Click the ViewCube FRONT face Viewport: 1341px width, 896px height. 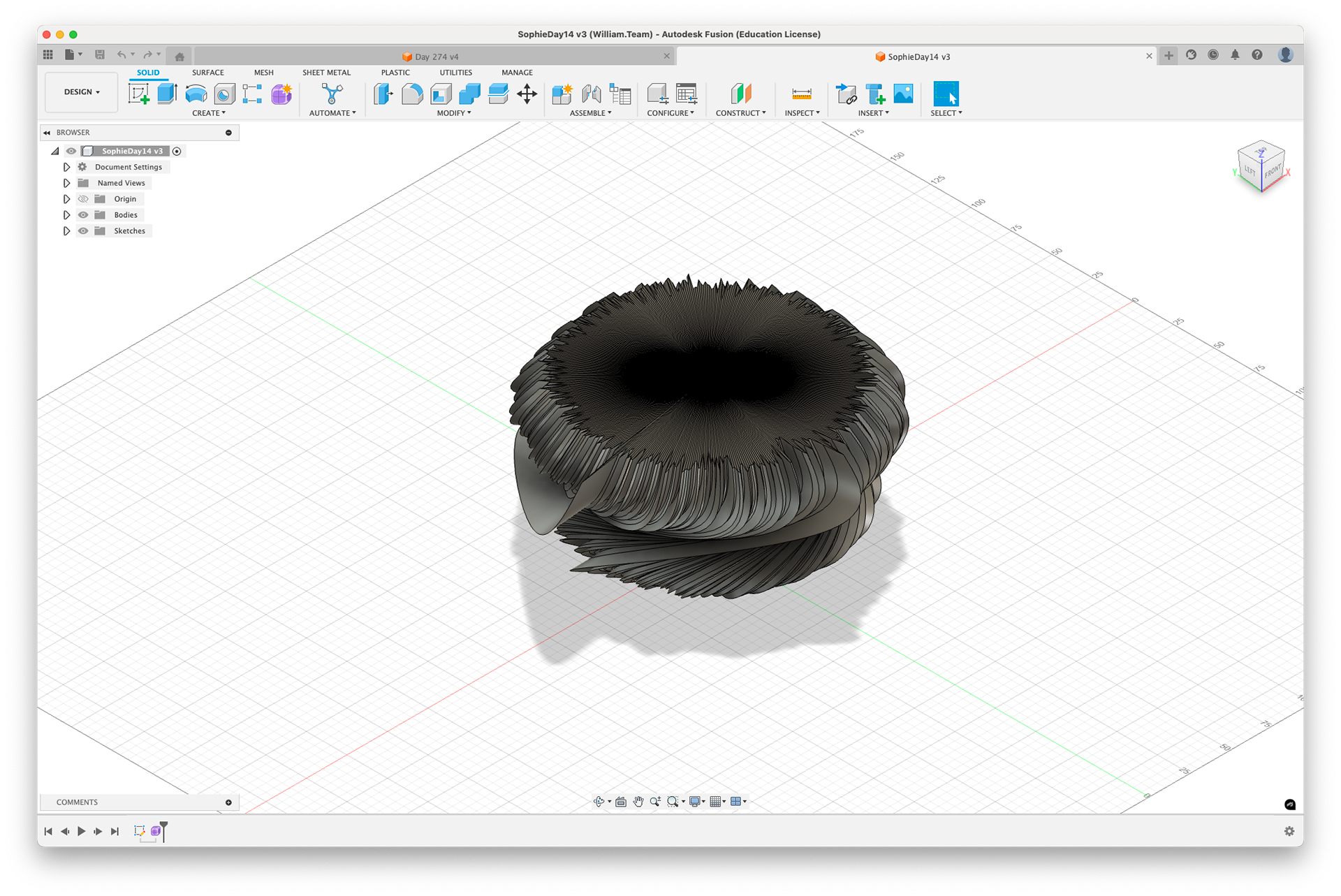[x=1273, y=171]
